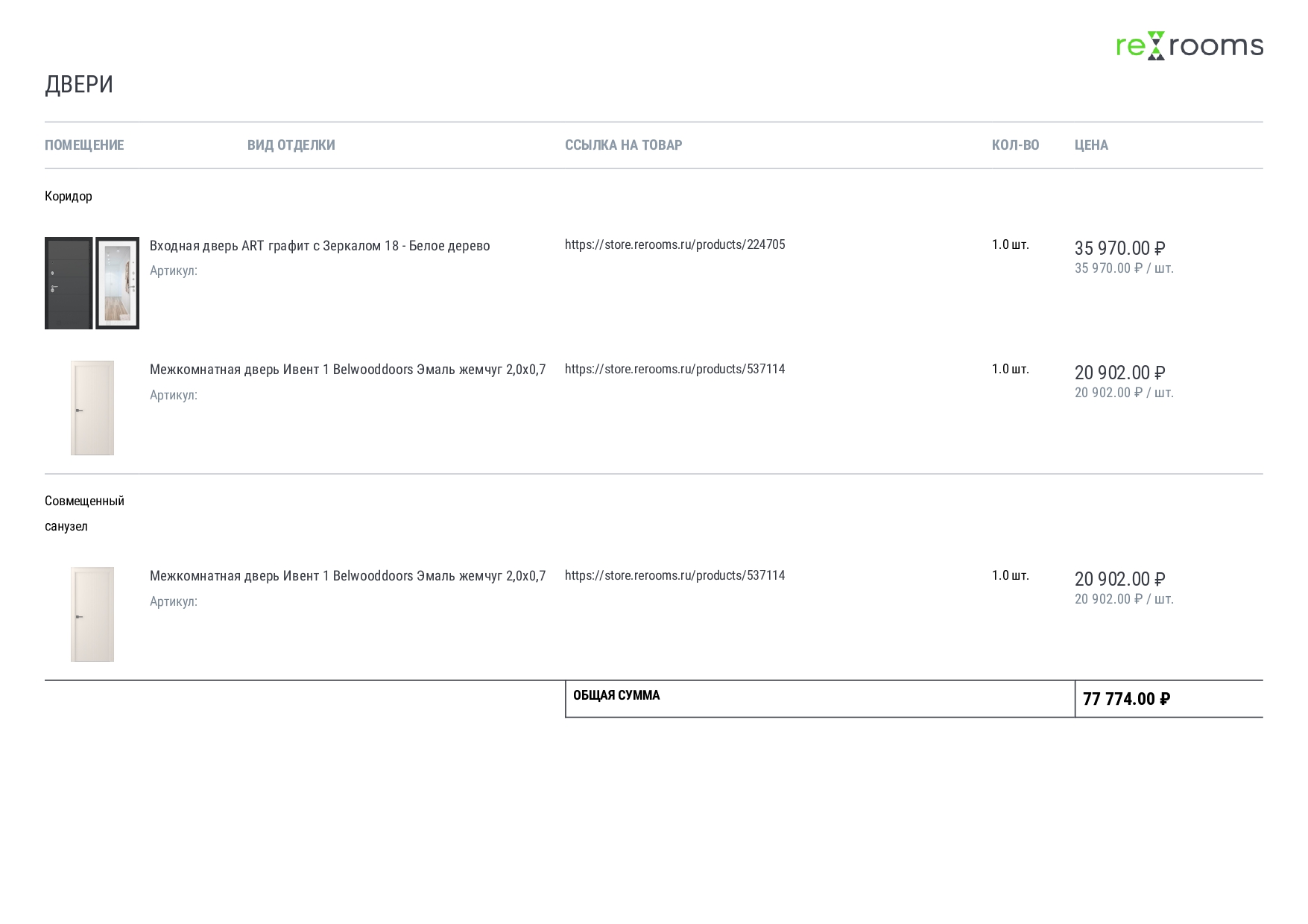The width and height of the screenshot is (1308, 924).
Task: Click the КОЛ-ВО column header
Action: pyautogui.click(x=1015, y=145)
